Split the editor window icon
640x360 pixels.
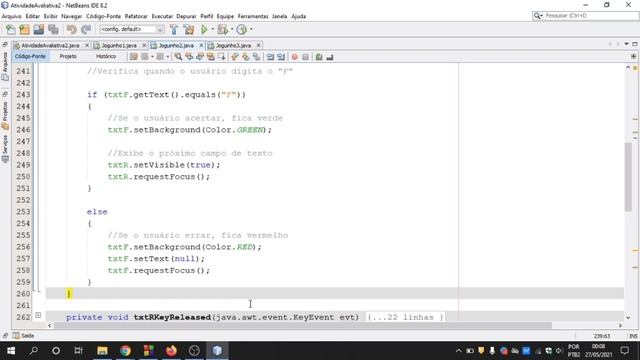point(633,56)
